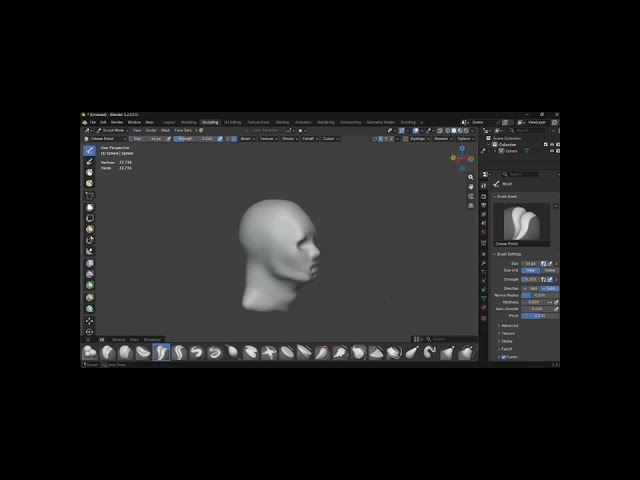Open the Render properties tab icon
The image size is (640, 480).
pos(484,196)
